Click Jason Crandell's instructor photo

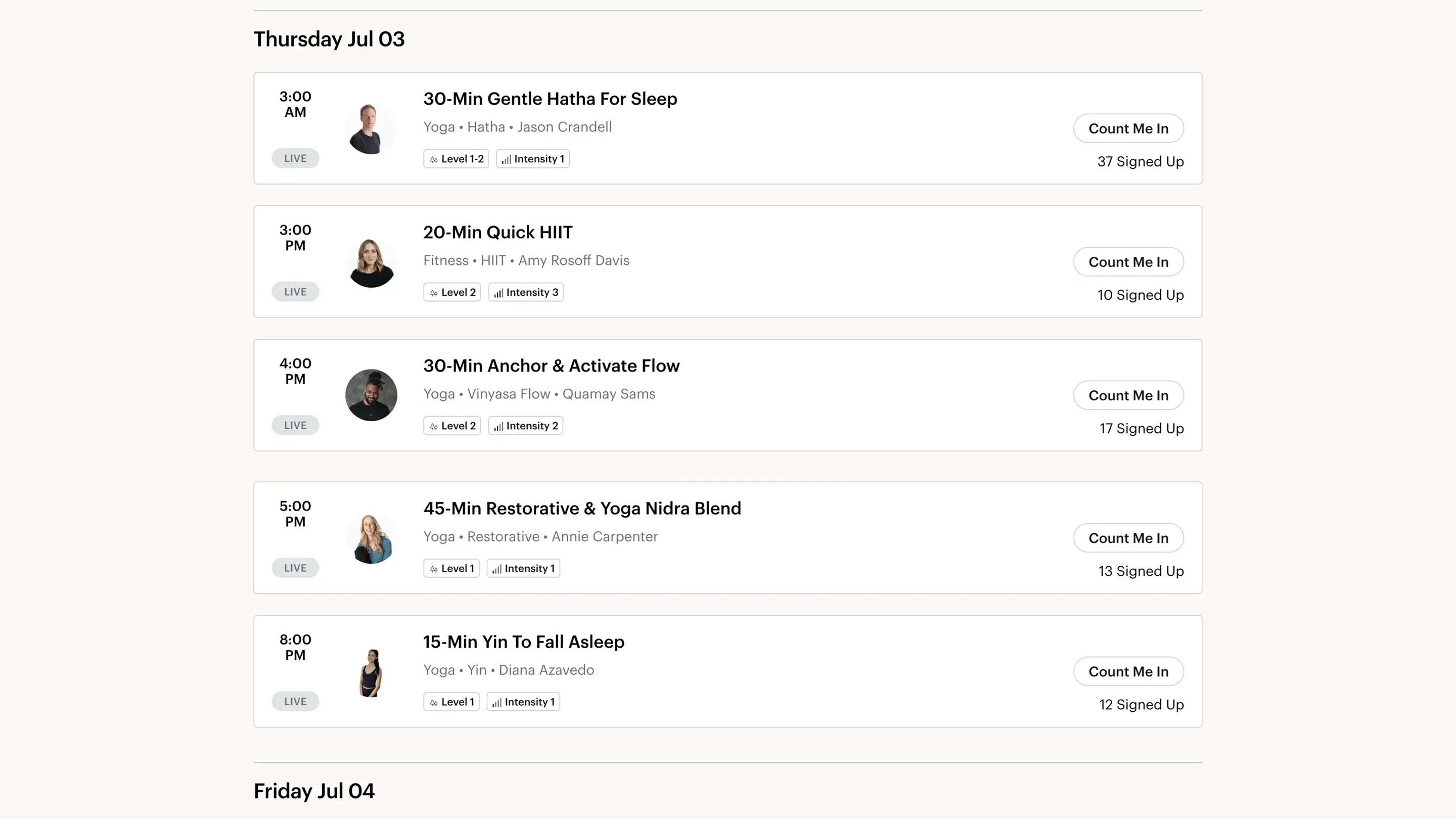371,128
